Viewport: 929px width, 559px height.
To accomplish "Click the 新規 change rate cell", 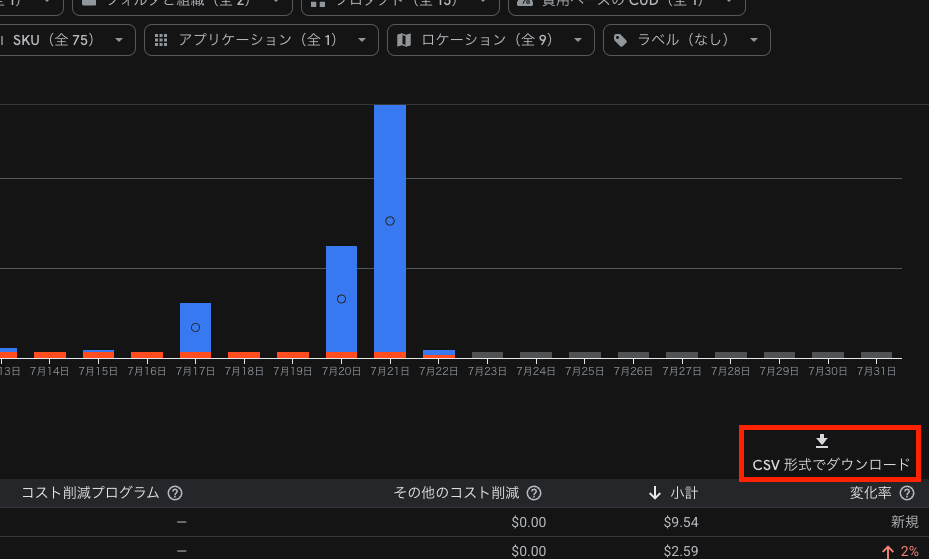I will click(905, 522).
